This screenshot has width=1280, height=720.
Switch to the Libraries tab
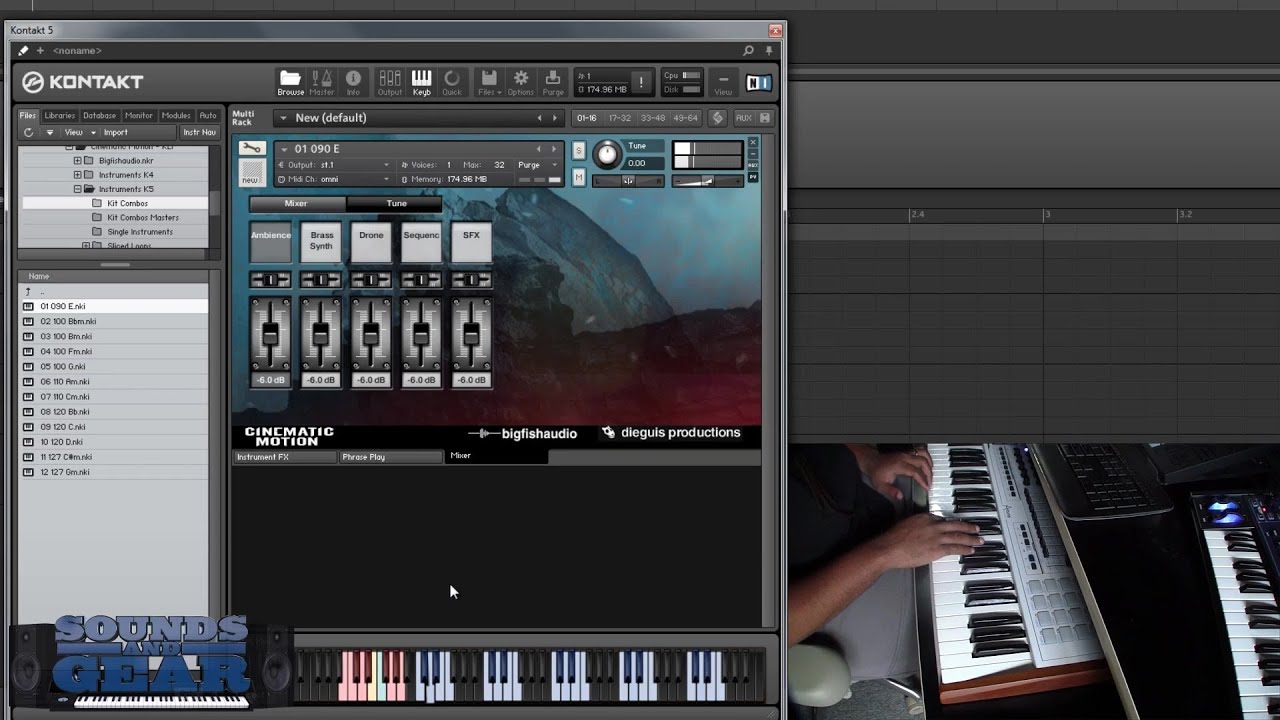pyautogui.click(x=60, y=116)
